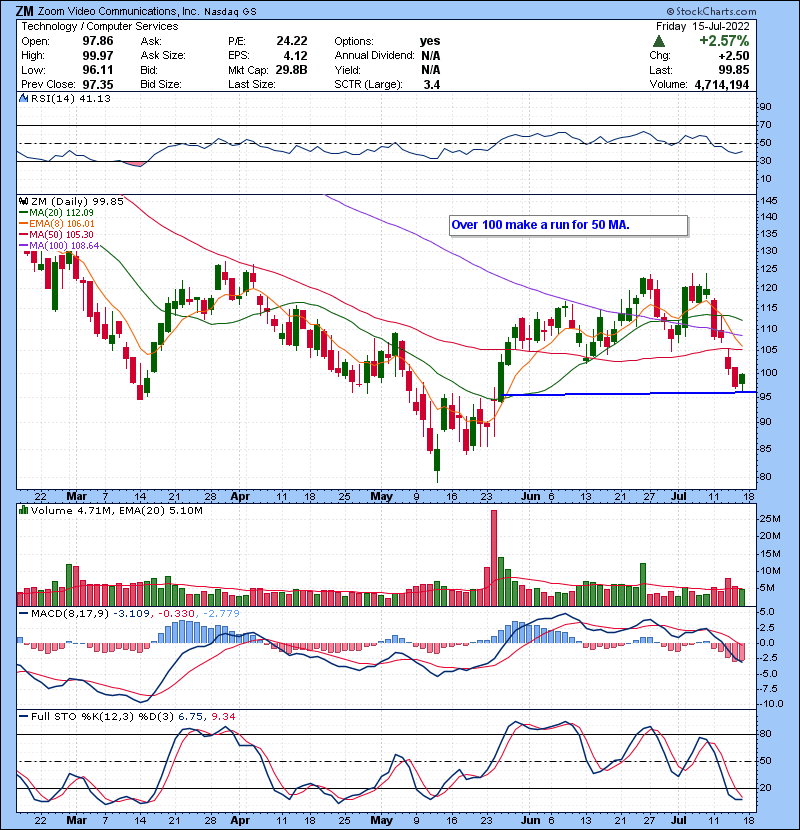Click the Volume 4,714,194 value

point(722,84)
